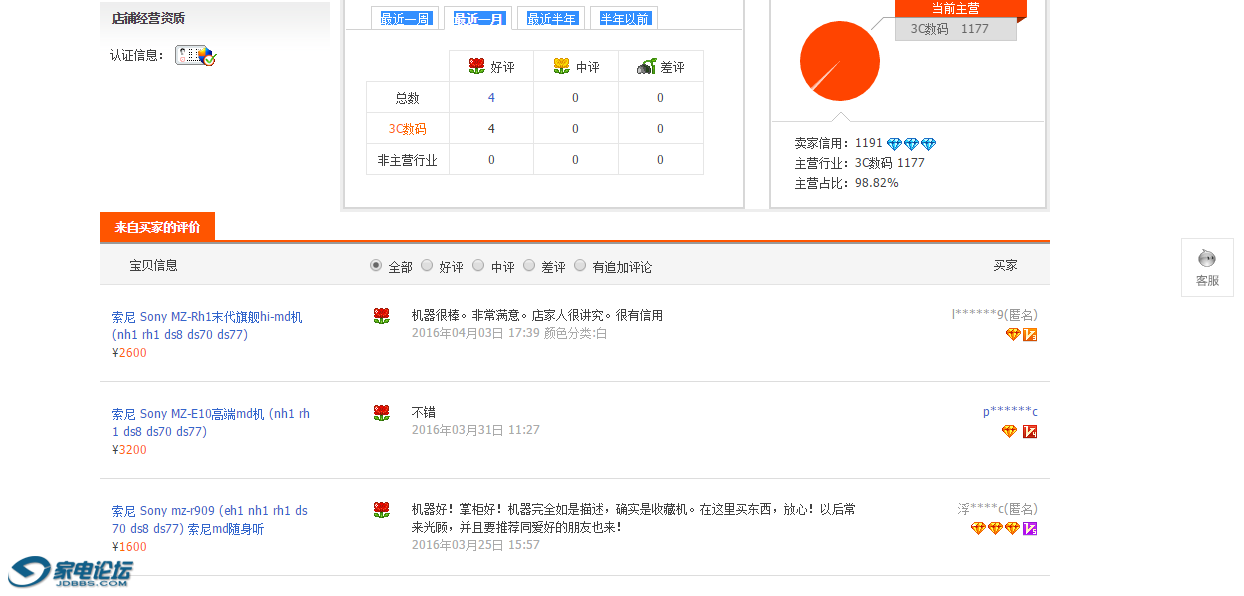Click the 主营占比 98.82% text
The image size is (1244, 596).
[846, 183]
